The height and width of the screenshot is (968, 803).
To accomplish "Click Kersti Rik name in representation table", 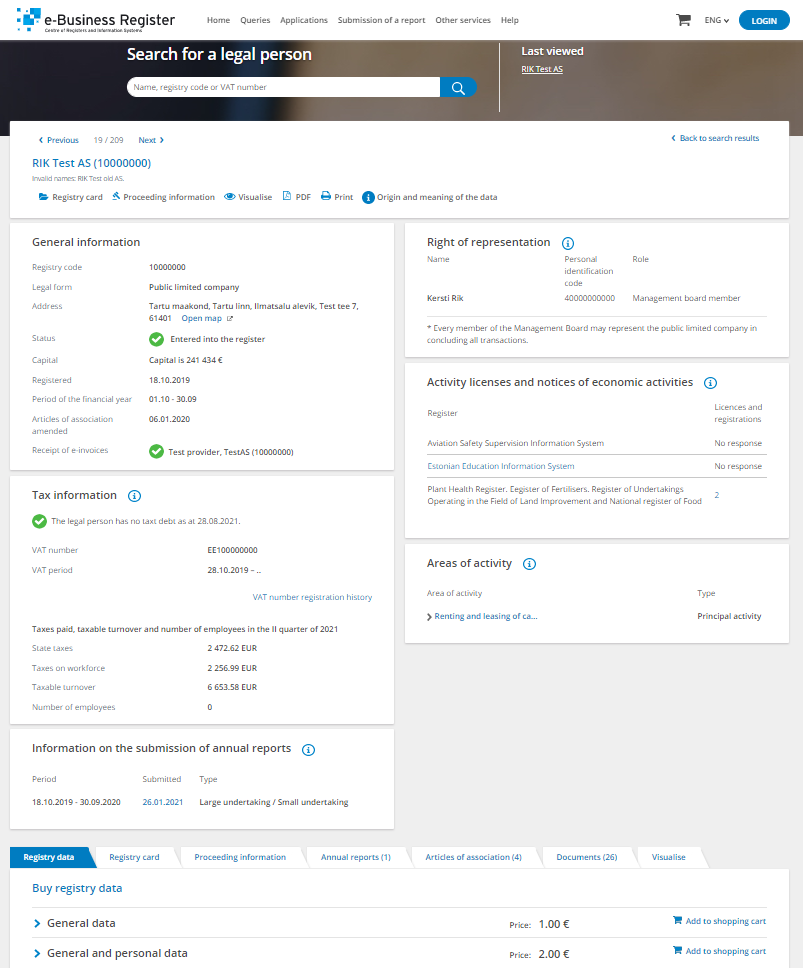I will (x=445, y=298).
